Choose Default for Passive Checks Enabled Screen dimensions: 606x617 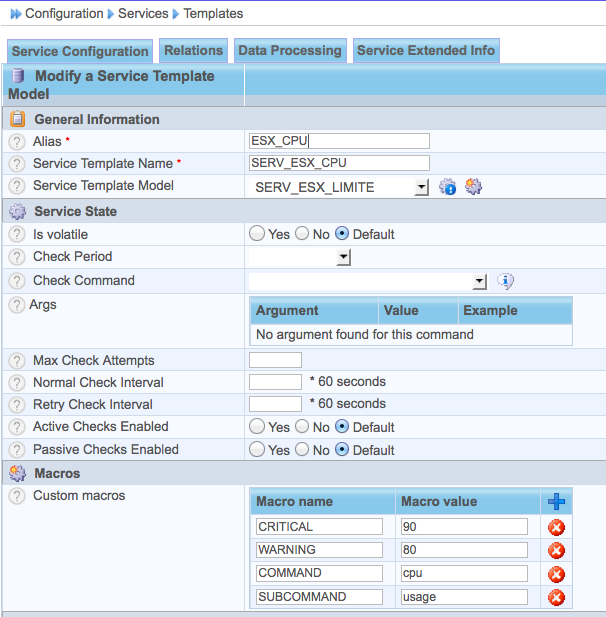tap(342, 450)
